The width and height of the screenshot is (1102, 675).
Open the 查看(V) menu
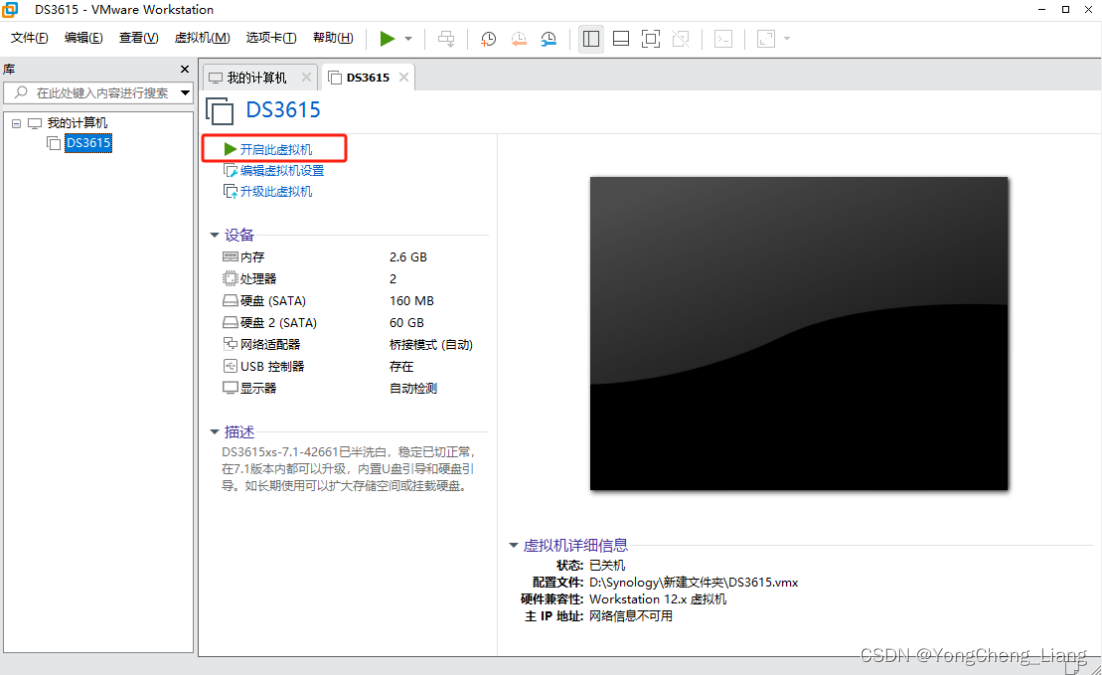point(138,38)
